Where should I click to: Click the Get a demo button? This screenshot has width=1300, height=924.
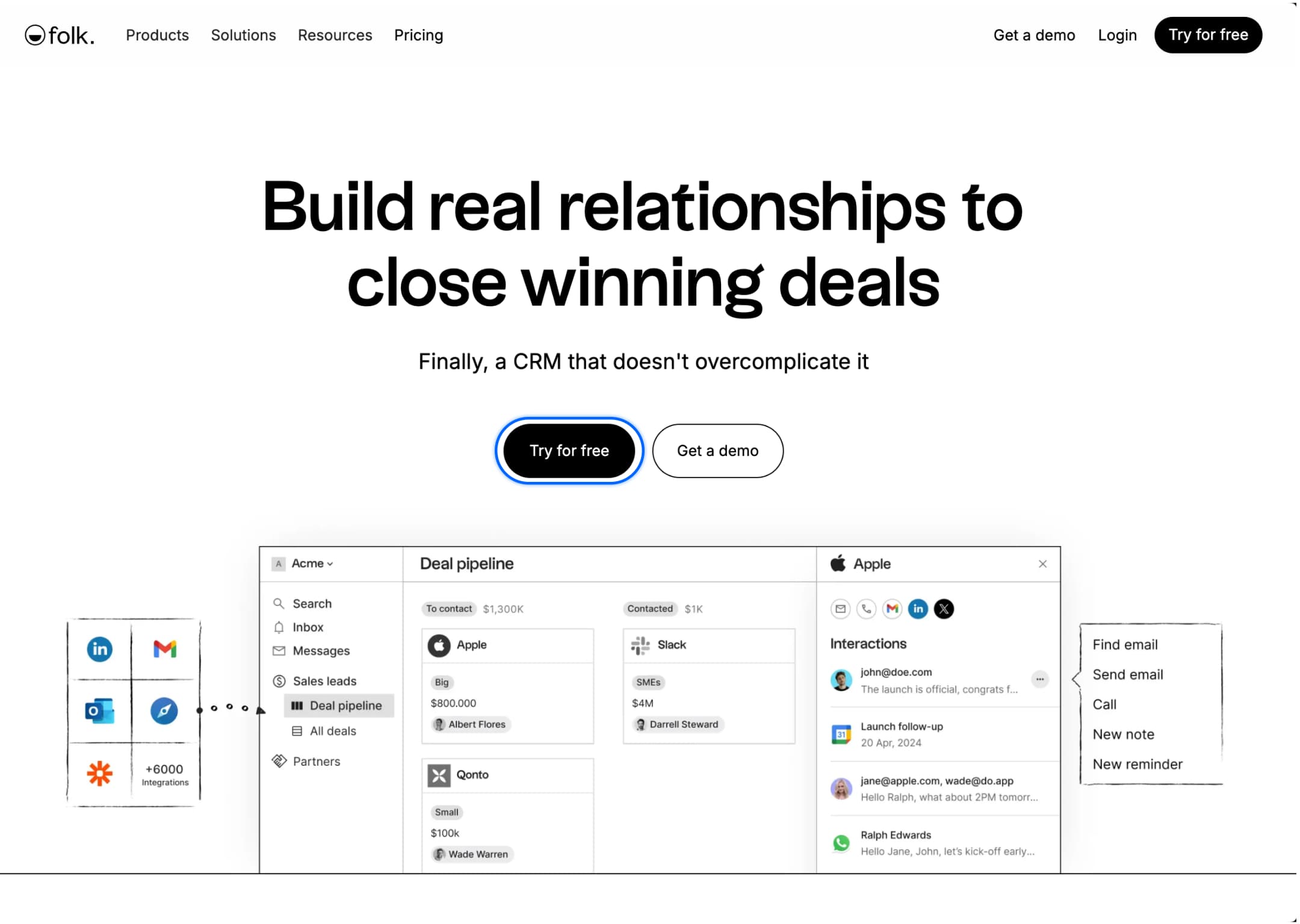[718, 450]
